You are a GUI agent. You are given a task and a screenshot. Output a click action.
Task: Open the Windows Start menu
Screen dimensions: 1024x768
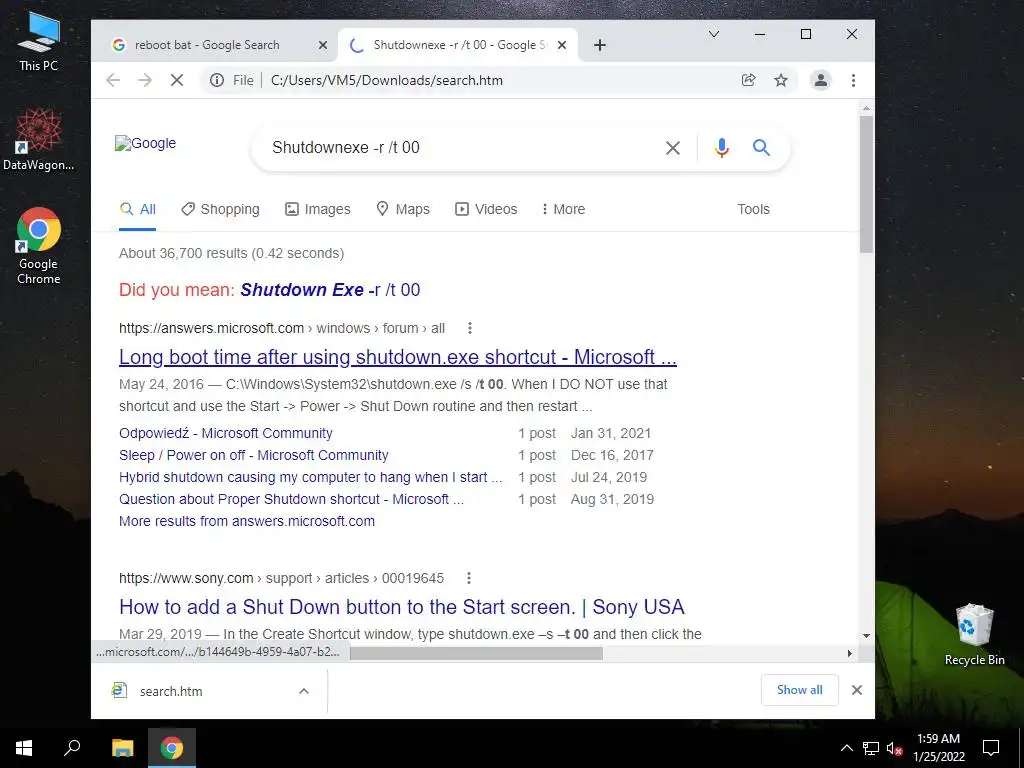click(24, 748)
